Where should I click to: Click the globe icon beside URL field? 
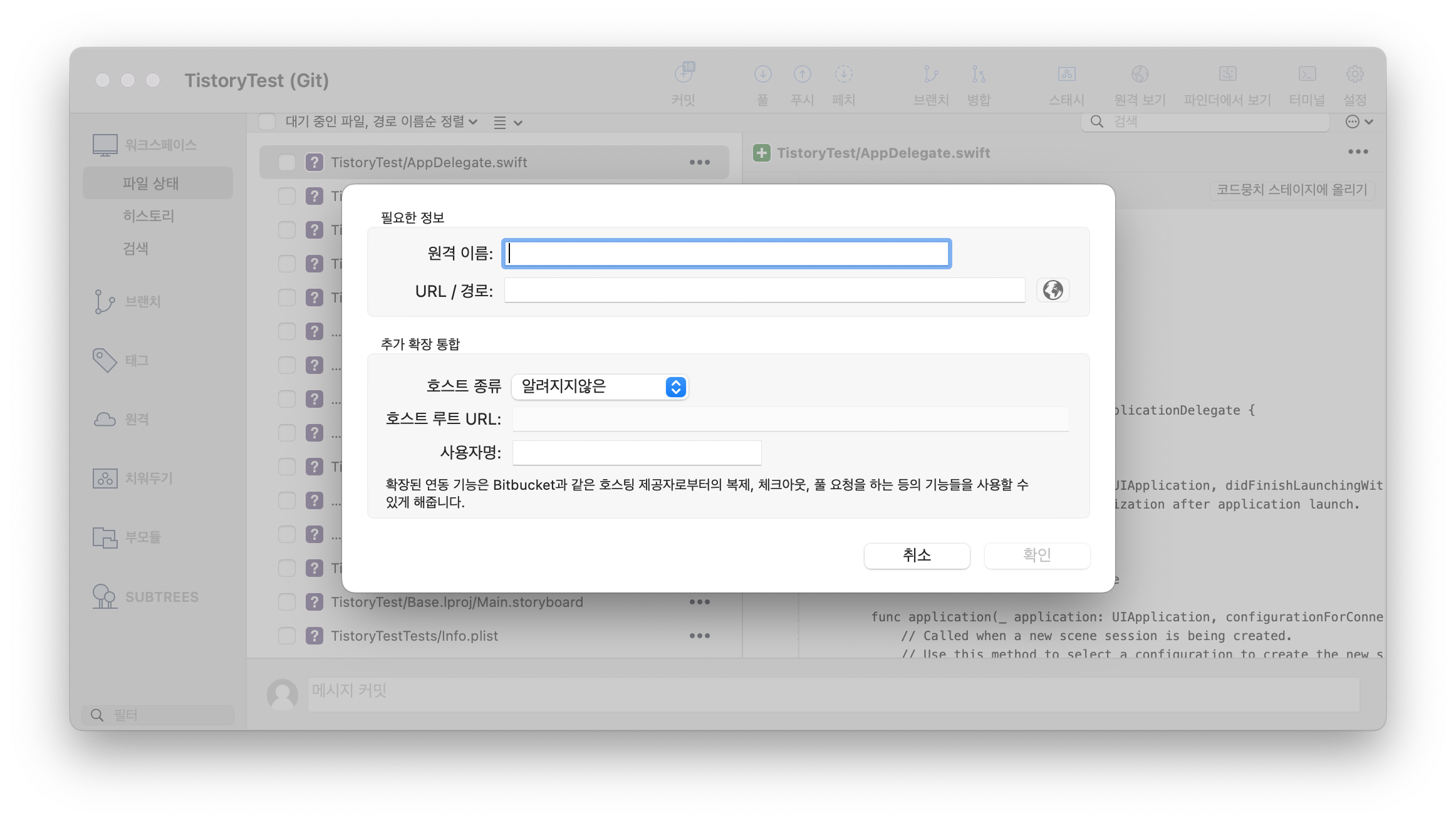(x=1053, y=290)
